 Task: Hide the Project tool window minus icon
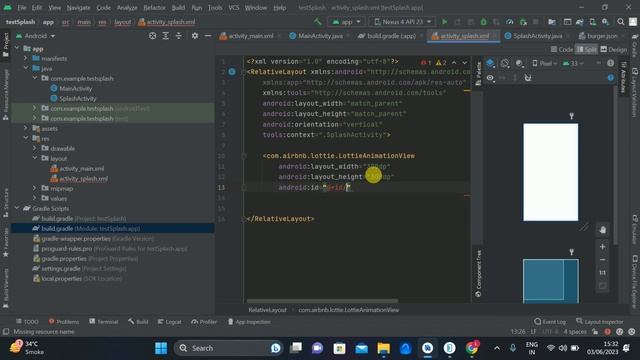coord(208,36)
